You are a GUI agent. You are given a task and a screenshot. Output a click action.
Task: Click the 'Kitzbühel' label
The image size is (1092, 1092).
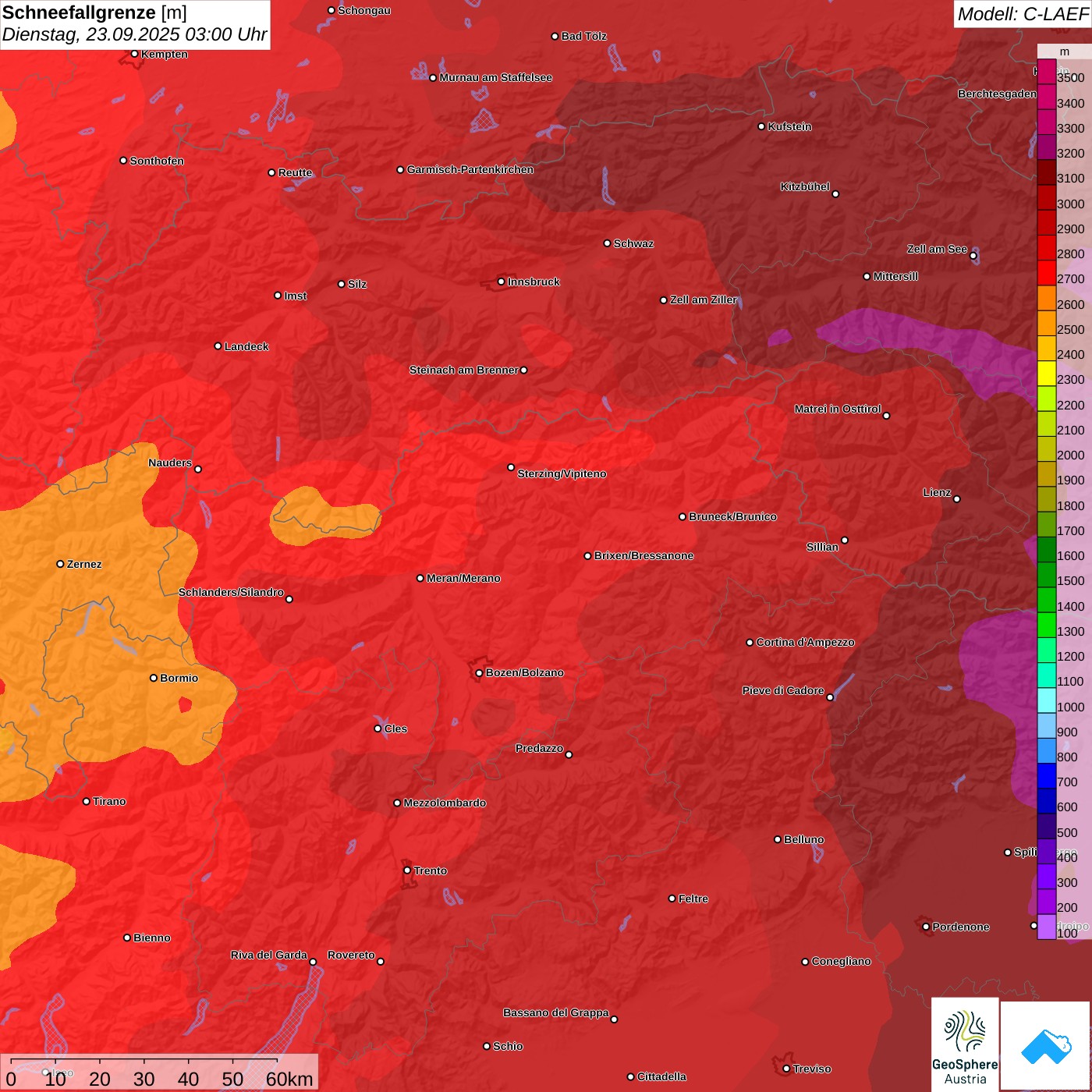pyautogui.click(x=805, y=186)
